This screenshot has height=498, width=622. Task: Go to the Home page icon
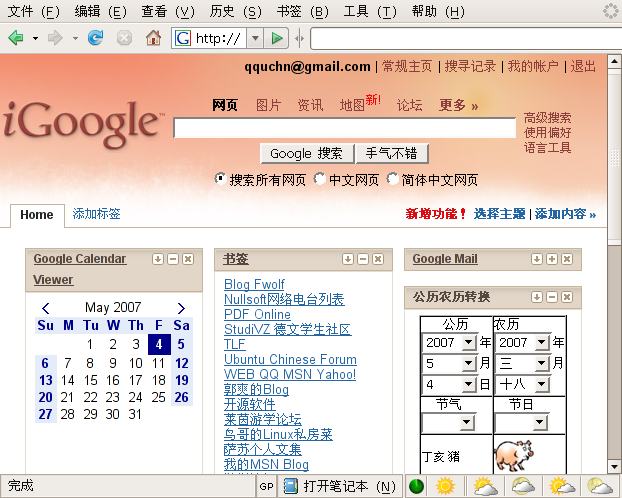tap(153, 38)
